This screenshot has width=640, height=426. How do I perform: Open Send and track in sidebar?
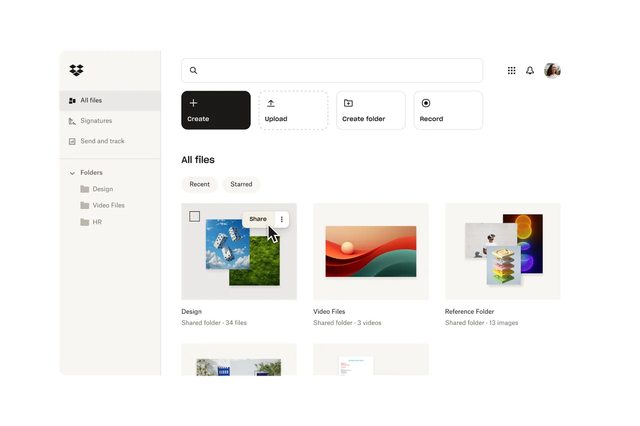(x=102, y=141)
